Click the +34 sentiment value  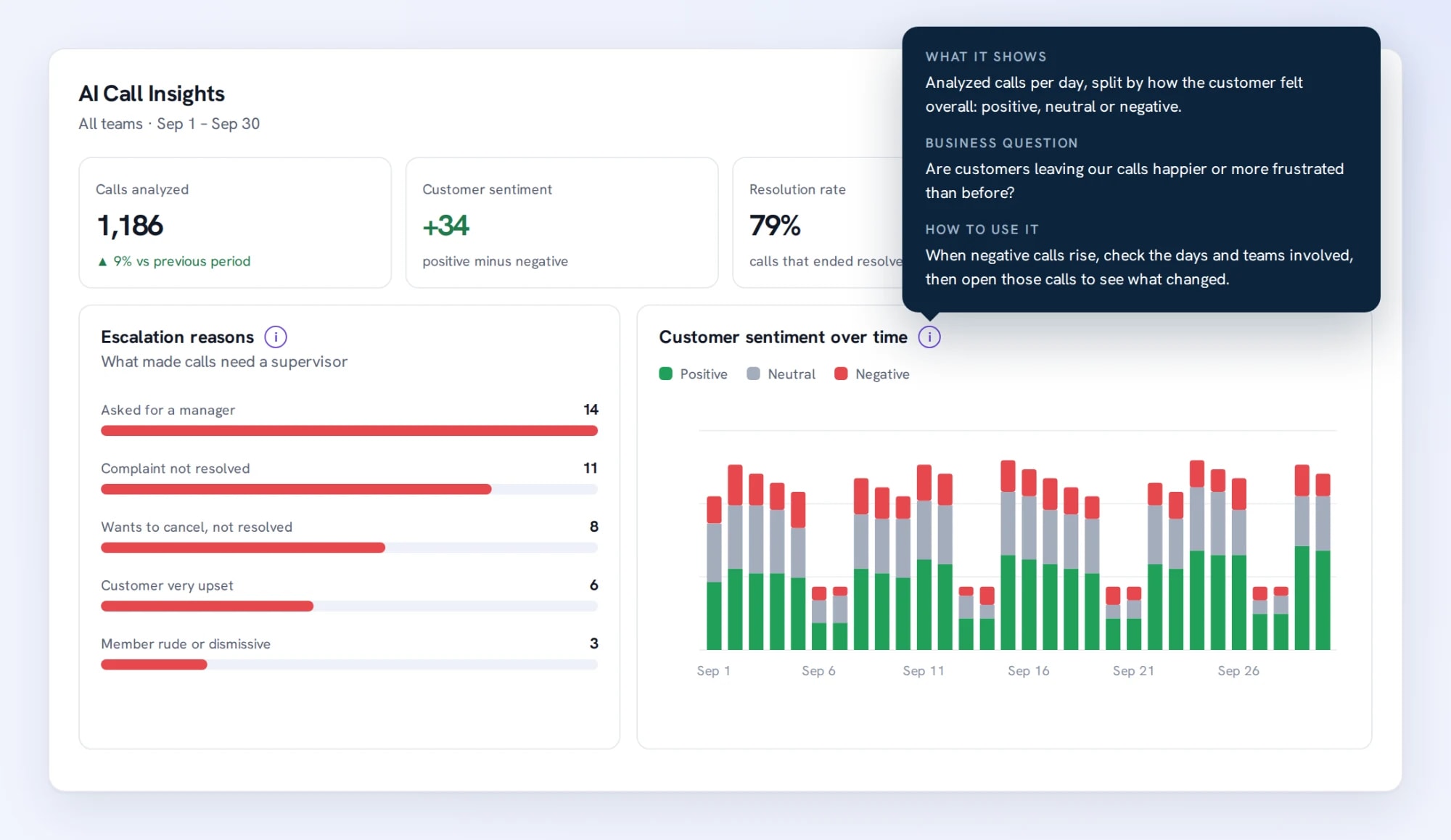point(445,226)
